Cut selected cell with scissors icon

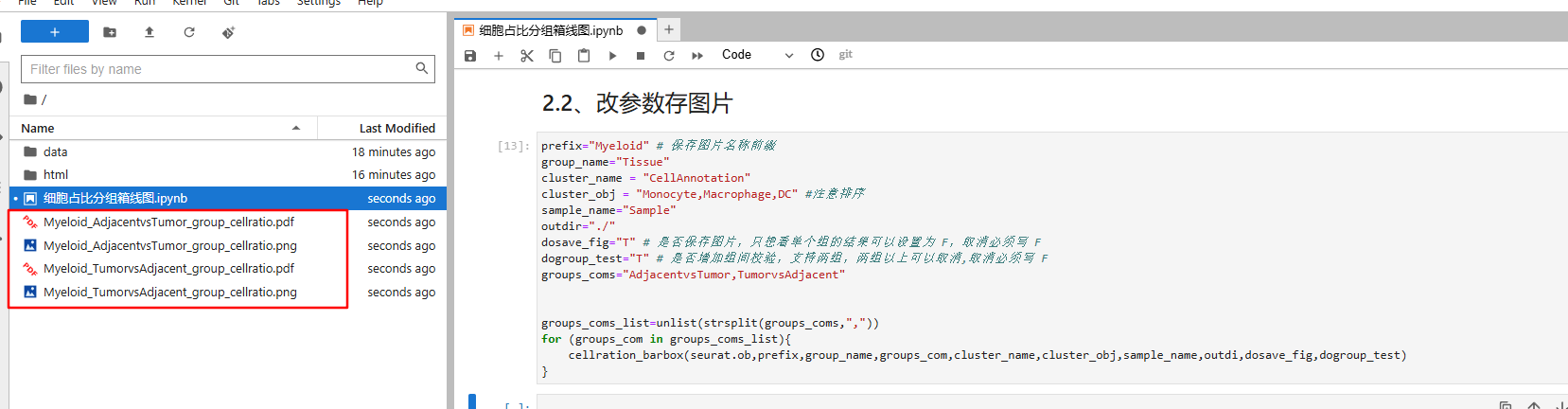(527, 56)
